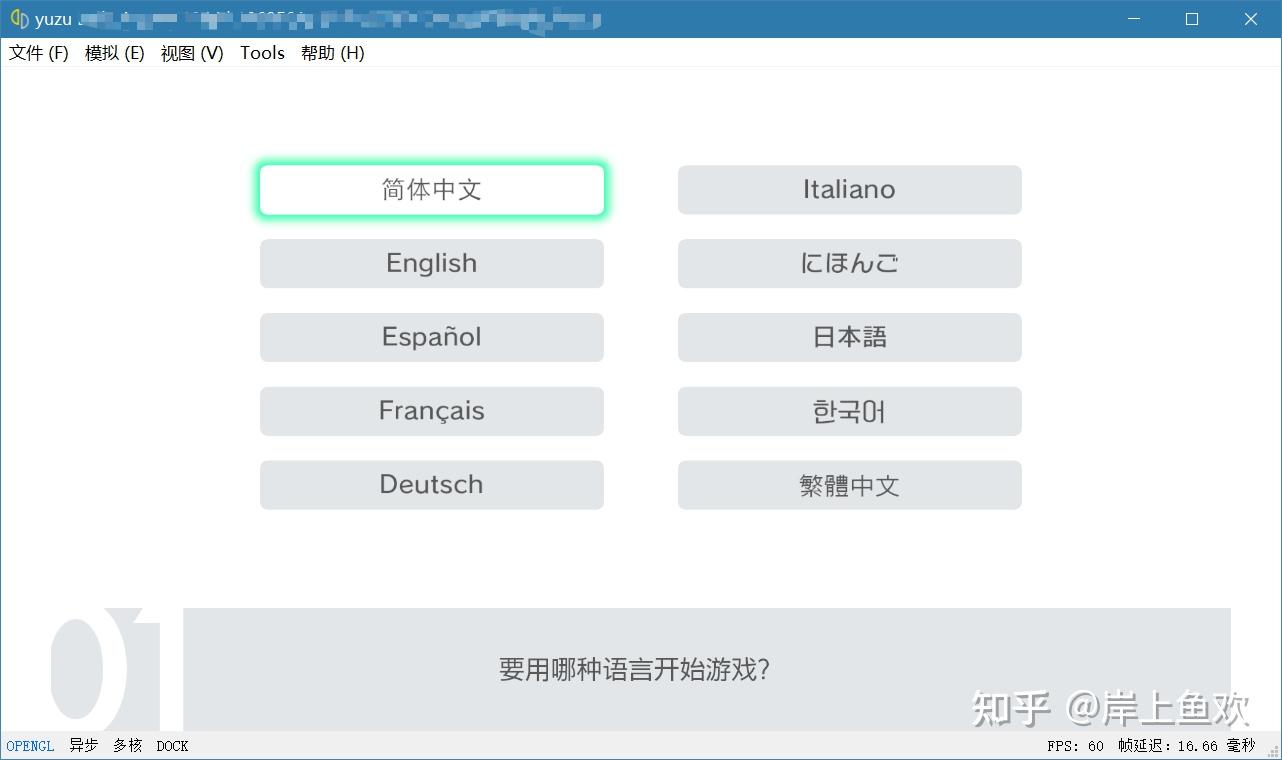Pick 한국어 Korean language button
1282x760 pixels.
click(x=850, y=411)
